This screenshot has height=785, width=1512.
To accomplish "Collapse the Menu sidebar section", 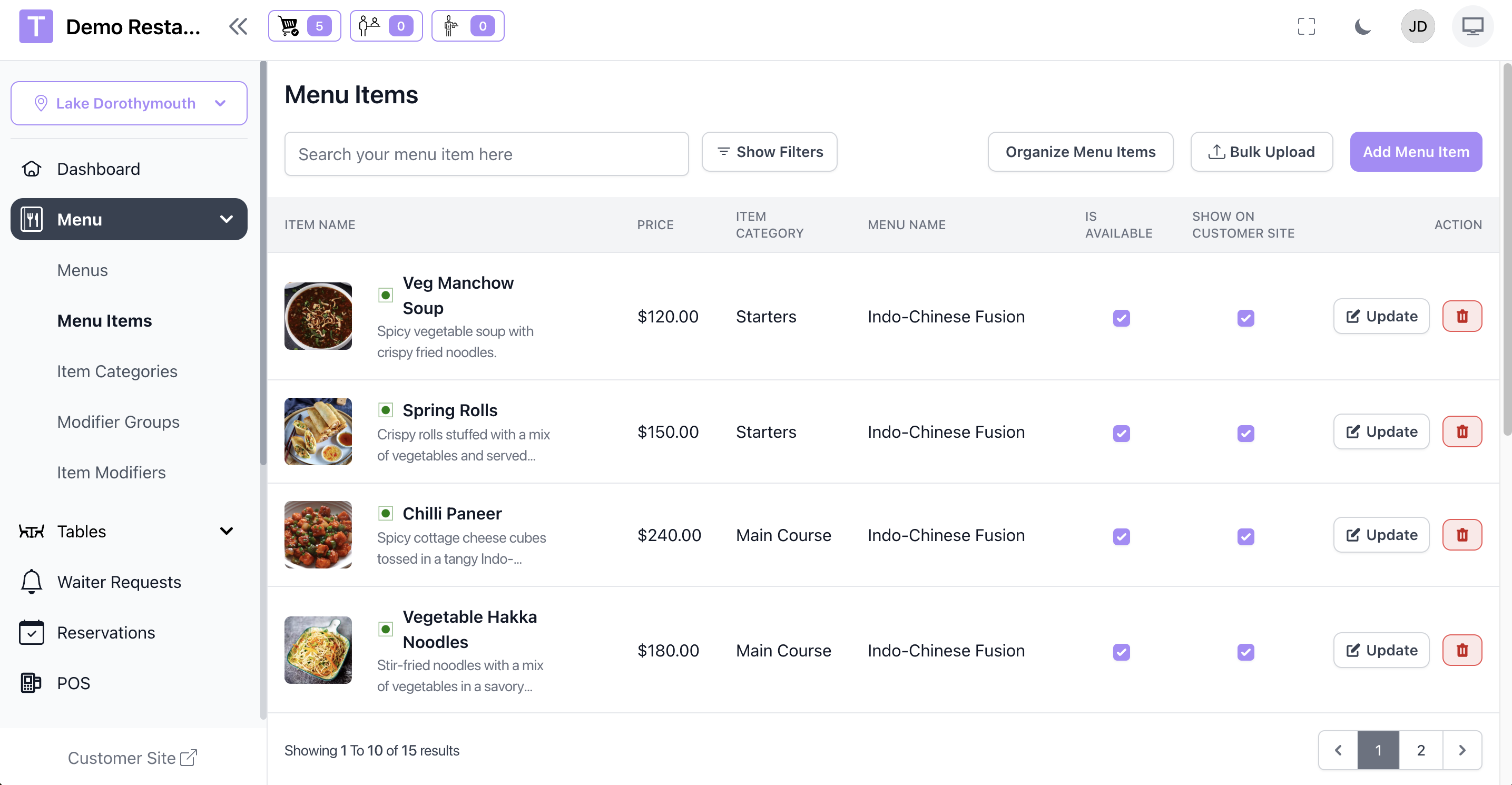I will tap(129, 219).
